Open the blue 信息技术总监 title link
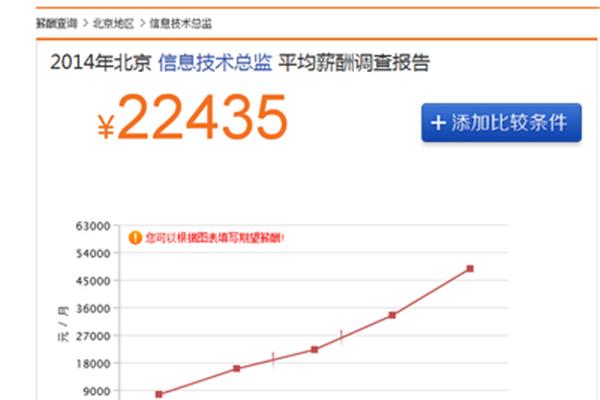Viewport: 600px width, 400px height. coord(215,62)
